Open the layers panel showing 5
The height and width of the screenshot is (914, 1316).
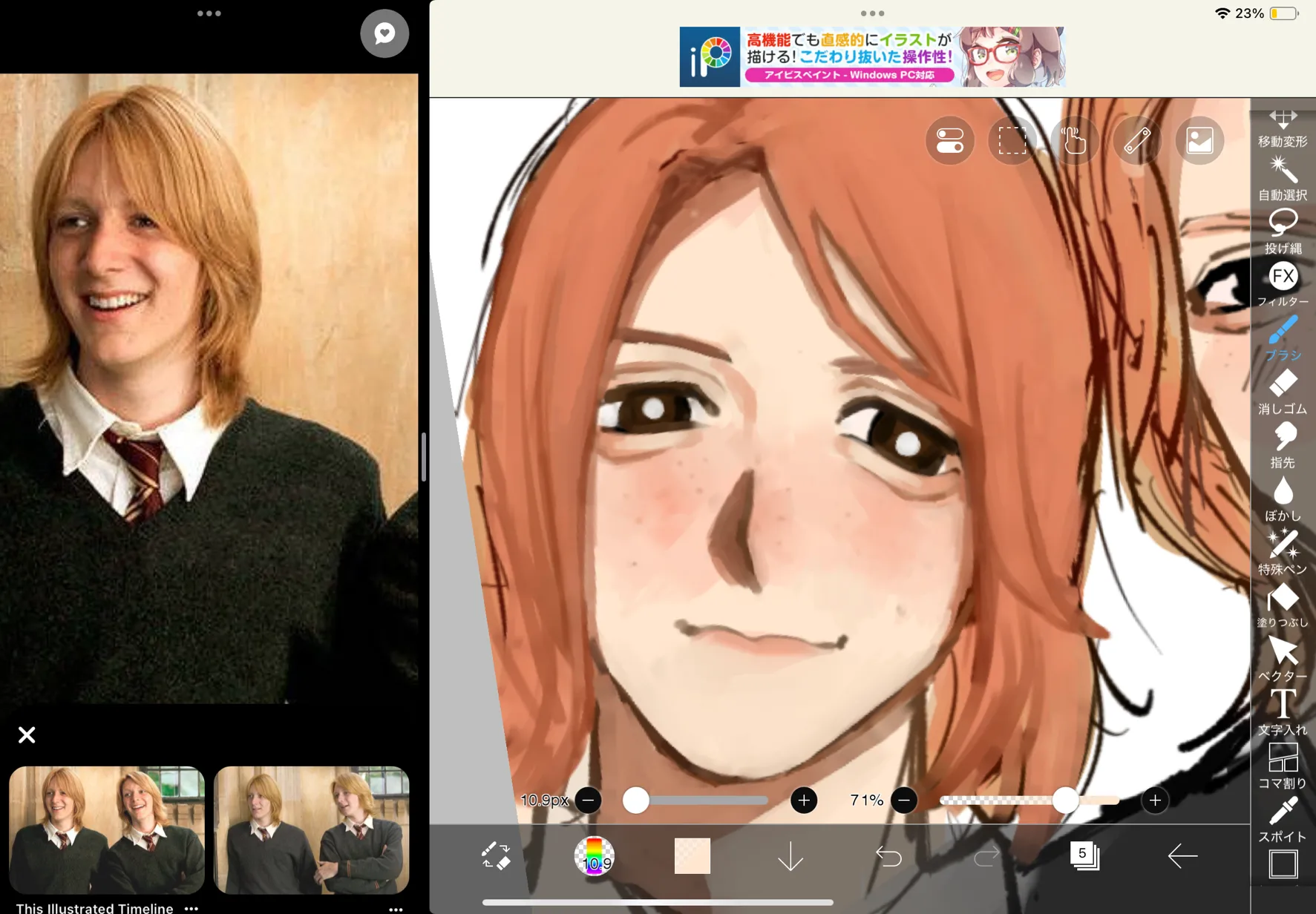point(1084,855)
